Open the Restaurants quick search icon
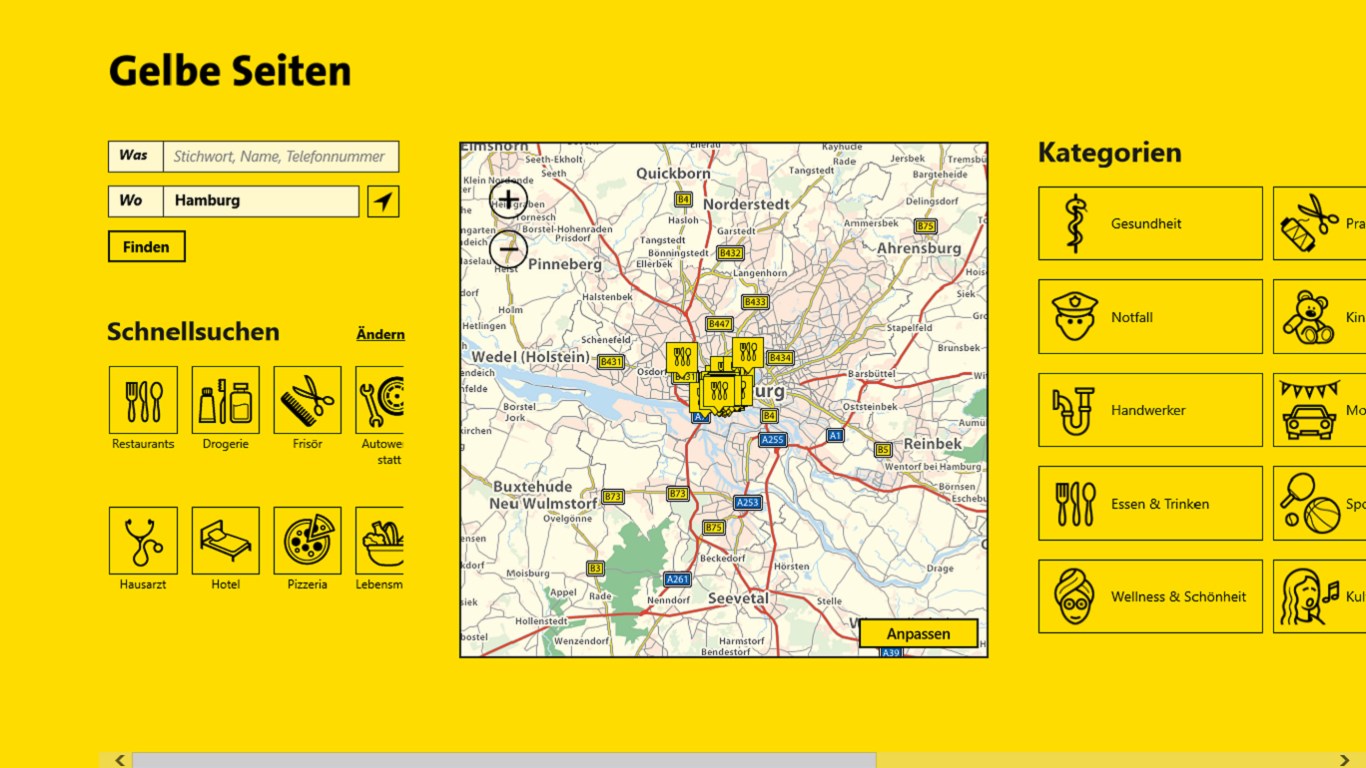 coord(143,400)
